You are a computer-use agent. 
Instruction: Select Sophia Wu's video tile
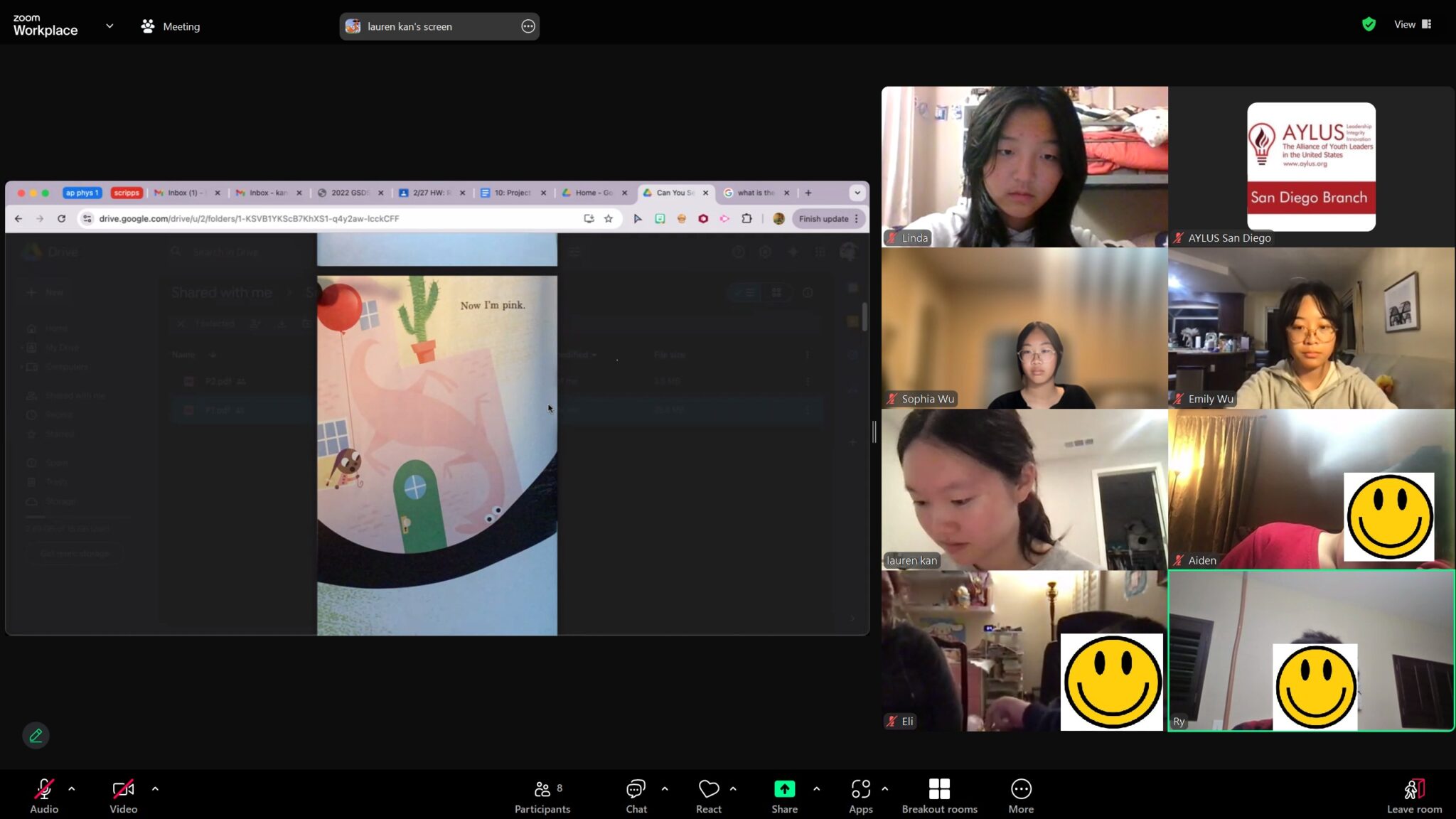pos(1024,328)
